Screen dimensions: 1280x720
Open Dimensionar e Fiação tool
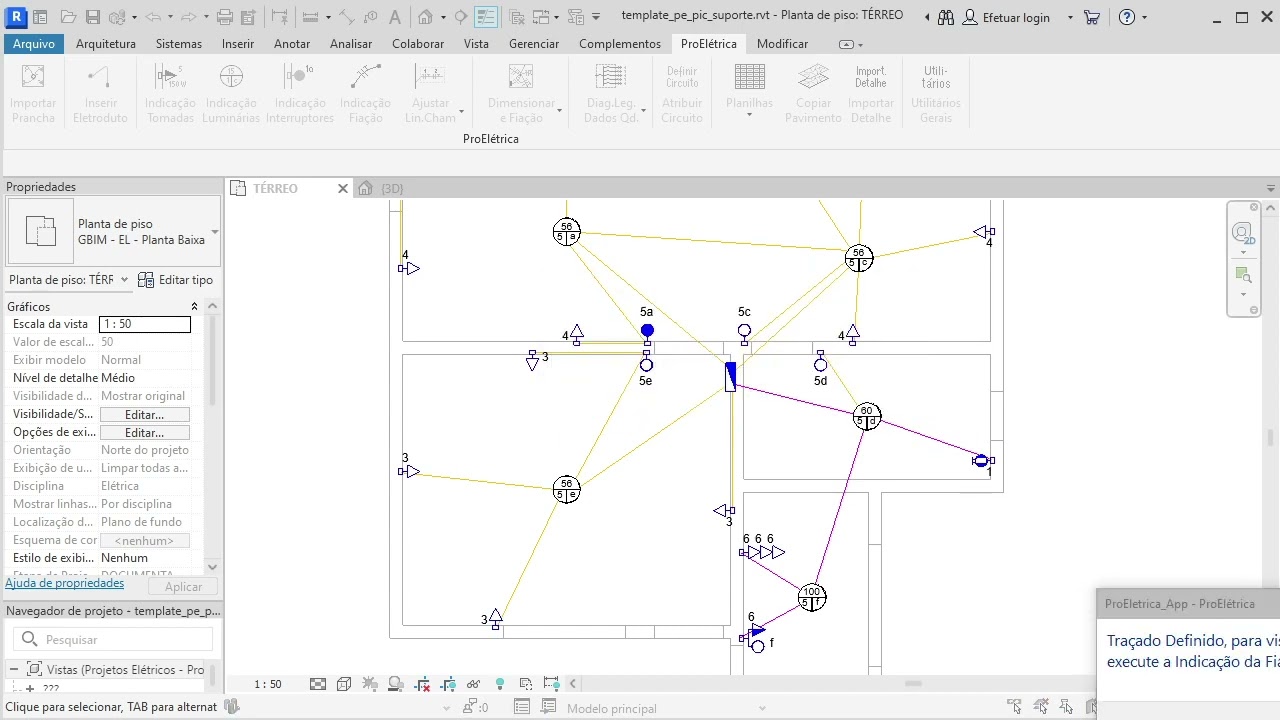pos(521,93)
